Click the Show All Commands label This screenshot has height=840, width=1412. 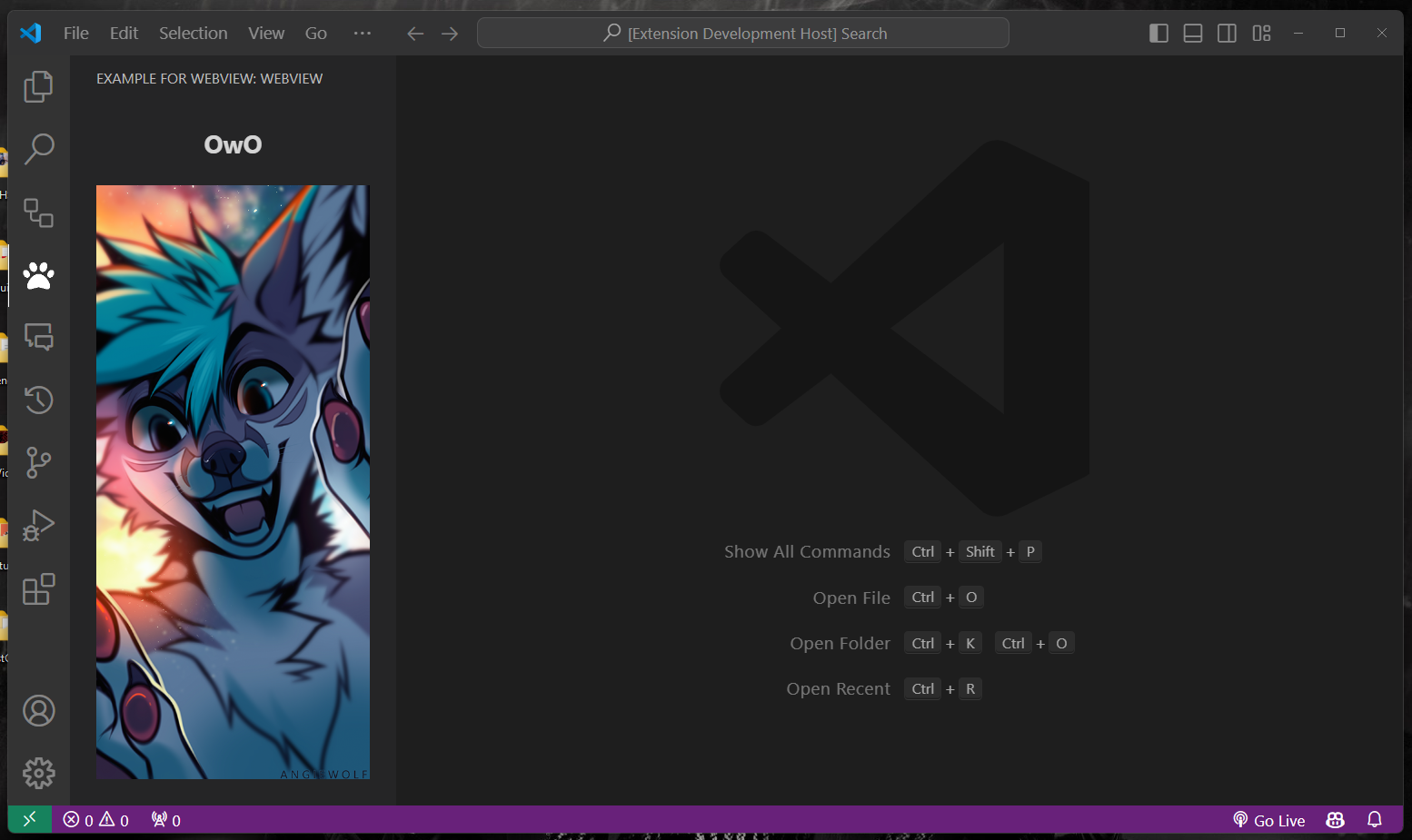tap(807, 552)
